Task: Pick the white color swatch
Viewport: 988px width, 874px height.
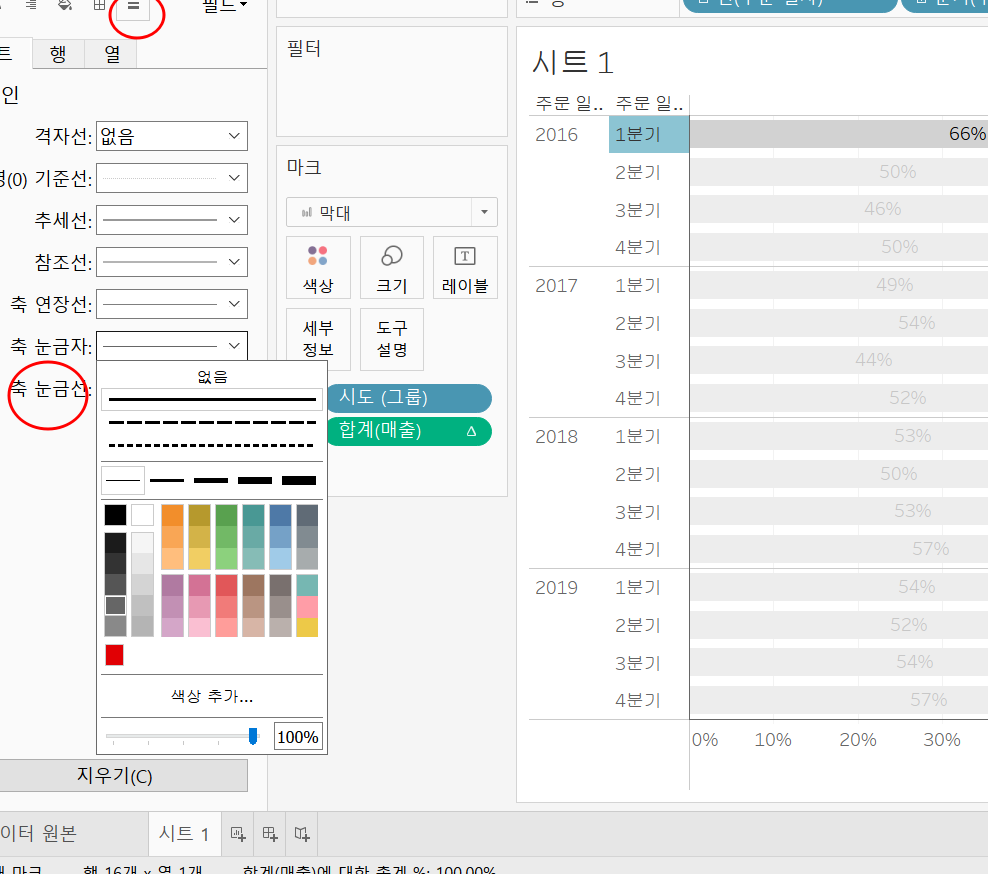Action: tap(142, 515)
